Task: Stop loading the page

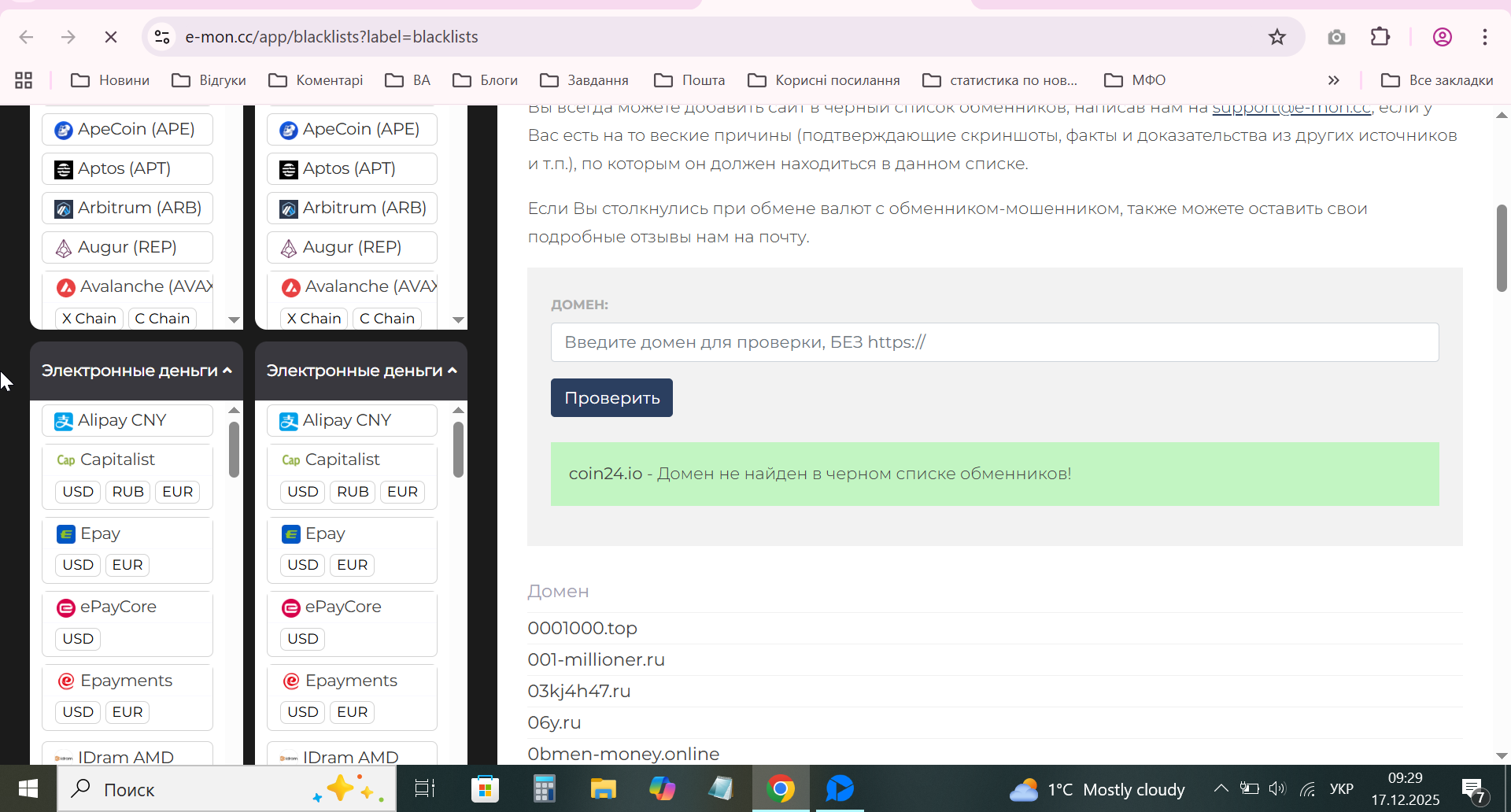Action: [x=111, y=37]
